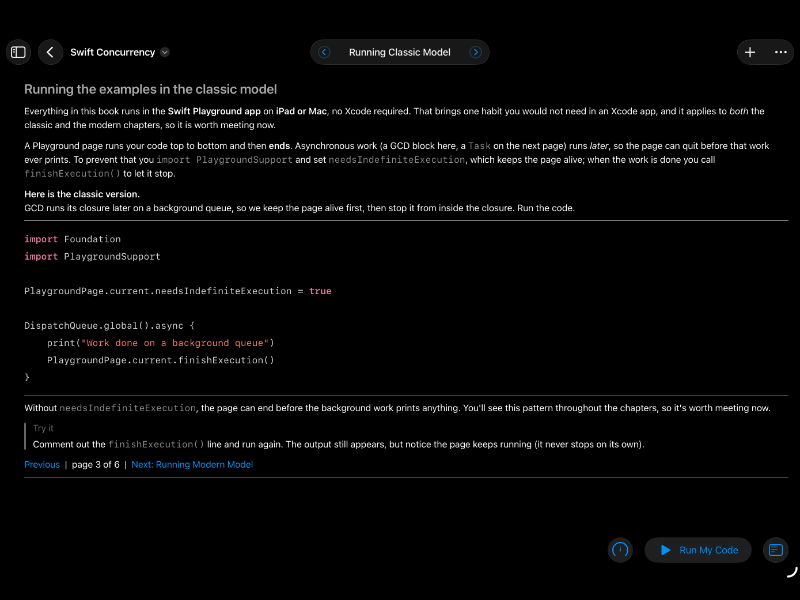The height and width of the screenshot is (600, 800).
Task: Open the Swift Concurrency title dropdown
Action: pos(165,52)
